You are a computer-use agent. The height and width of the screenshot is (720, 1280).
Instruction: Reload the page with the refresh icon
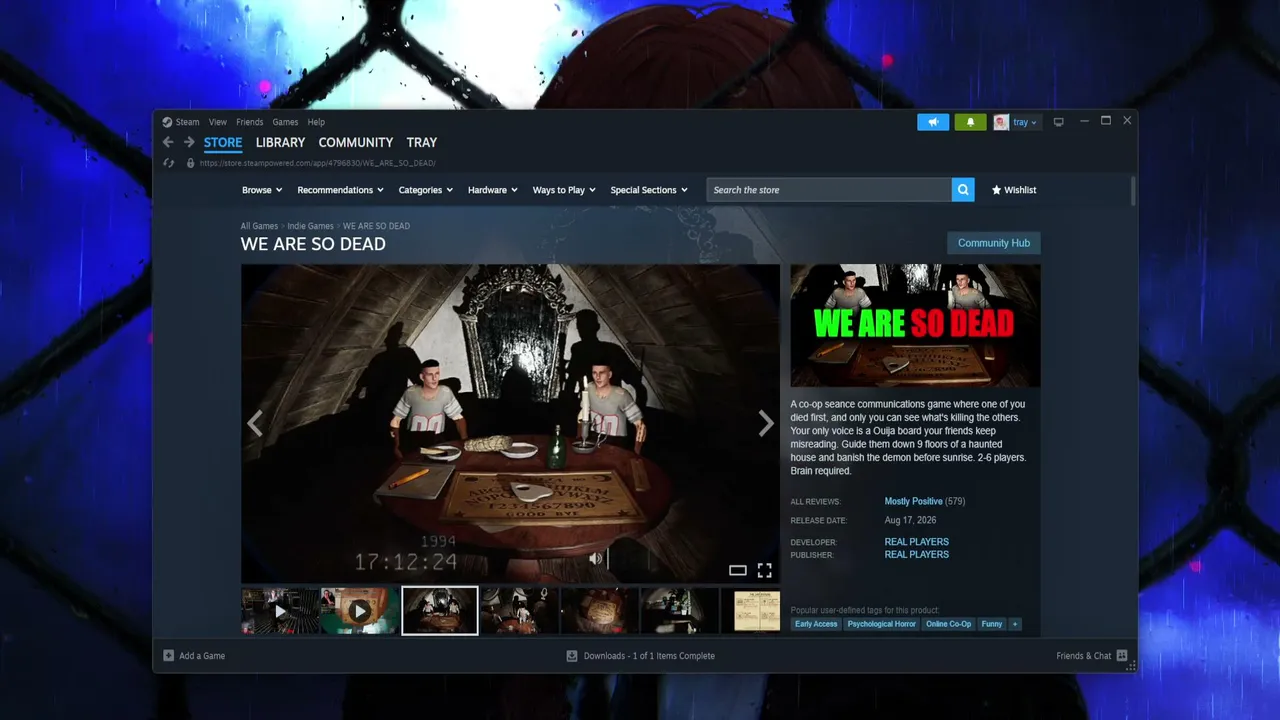click(168, 163)
